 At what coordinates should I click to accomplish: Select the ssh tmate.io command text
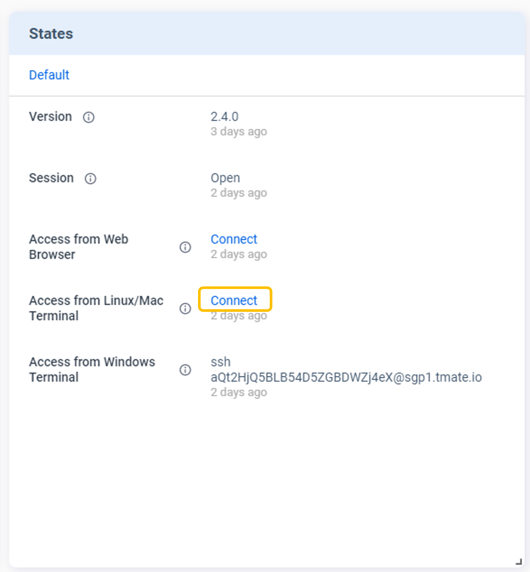click(346, 370)
